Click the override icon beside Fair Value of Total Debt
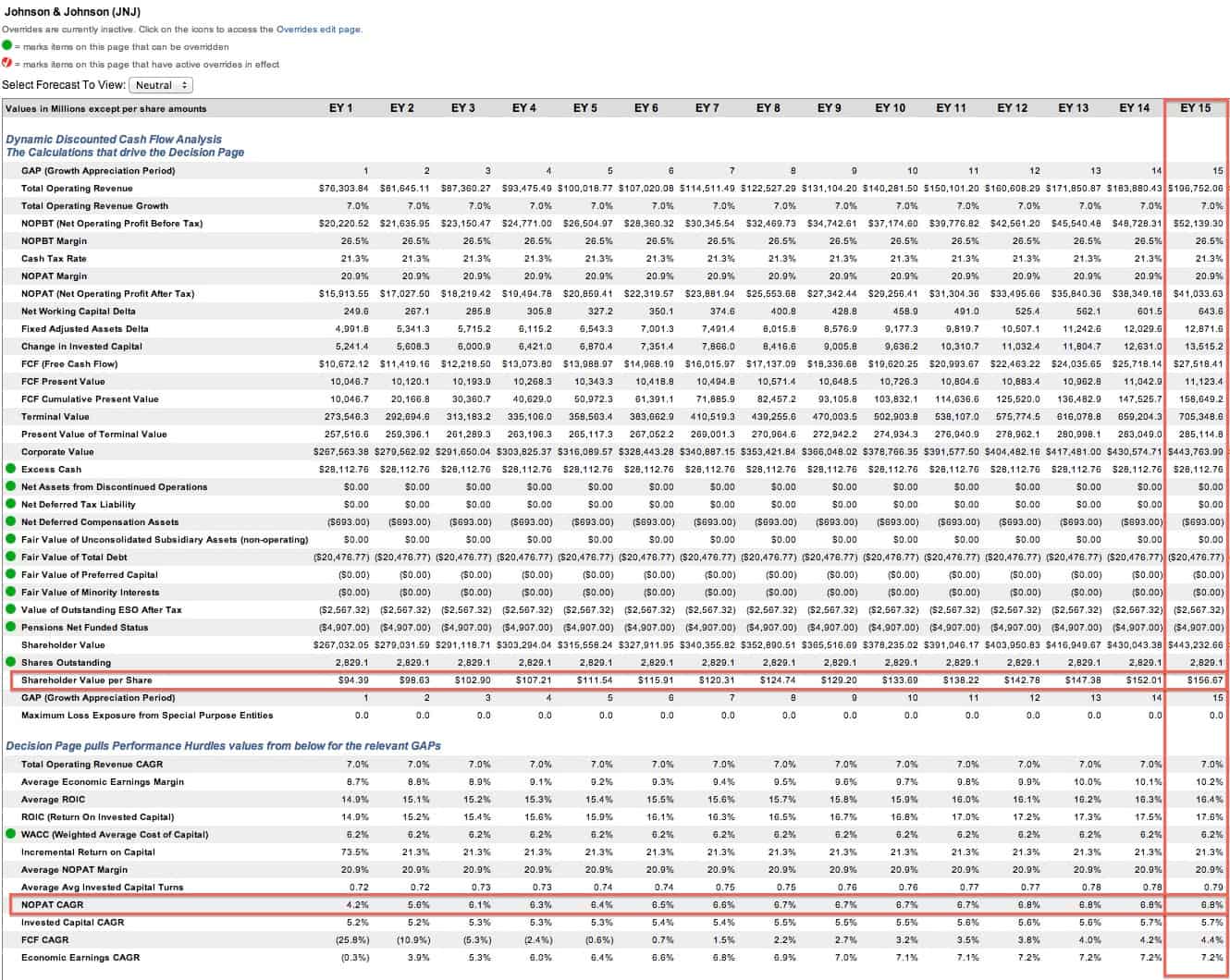The height and width of the screenshot is (980, 1230). point(8,557)
